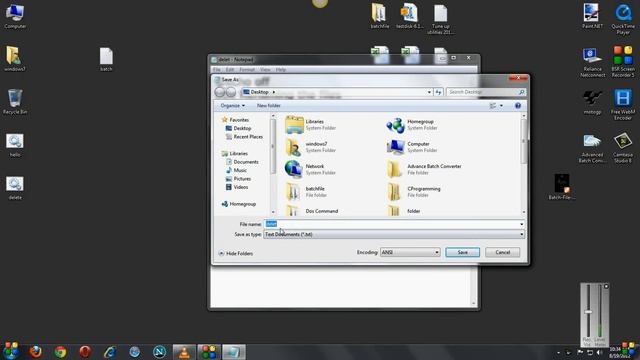Go forward using the forward arrow
Image resolution: width=640 pixels, height=360 pixels.
(x=231, y=92)
